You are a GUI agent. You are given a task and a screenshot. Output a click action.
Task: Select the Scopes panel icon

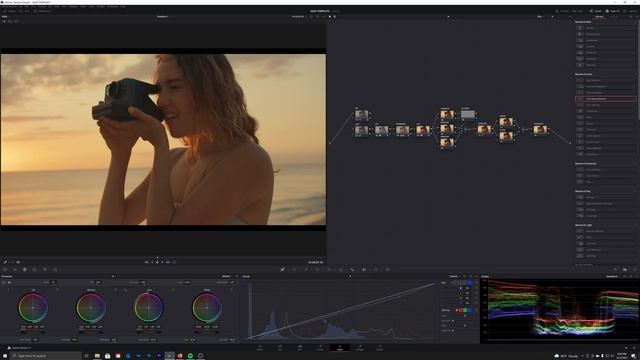pyautogui.click(x=625, y=269)
